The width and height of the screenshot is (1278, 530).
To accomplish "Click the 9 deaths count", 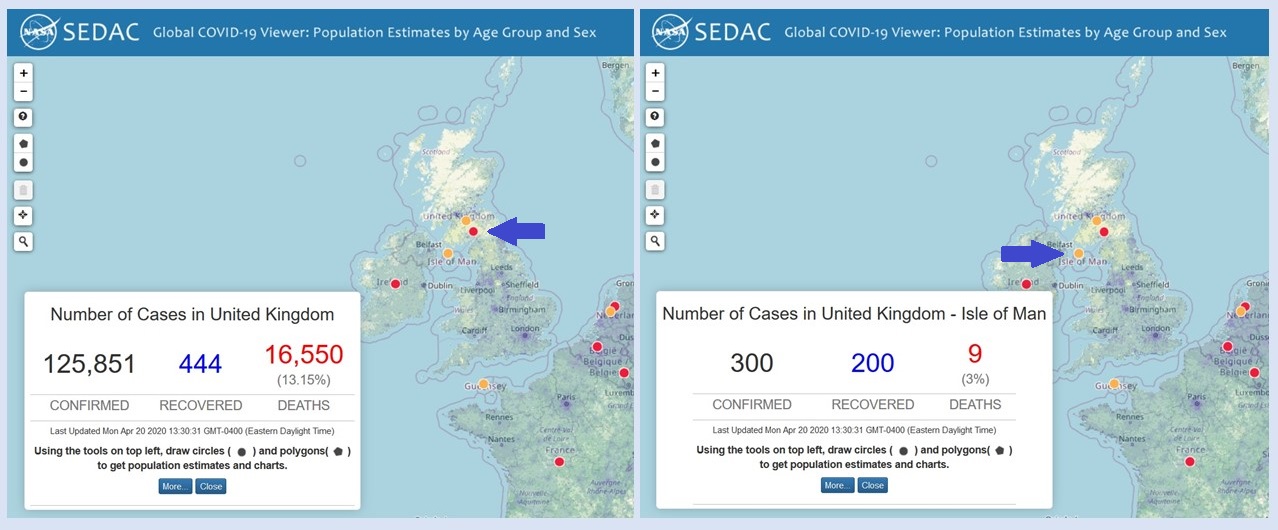I will pyautogui.click(x=975, y=354).
